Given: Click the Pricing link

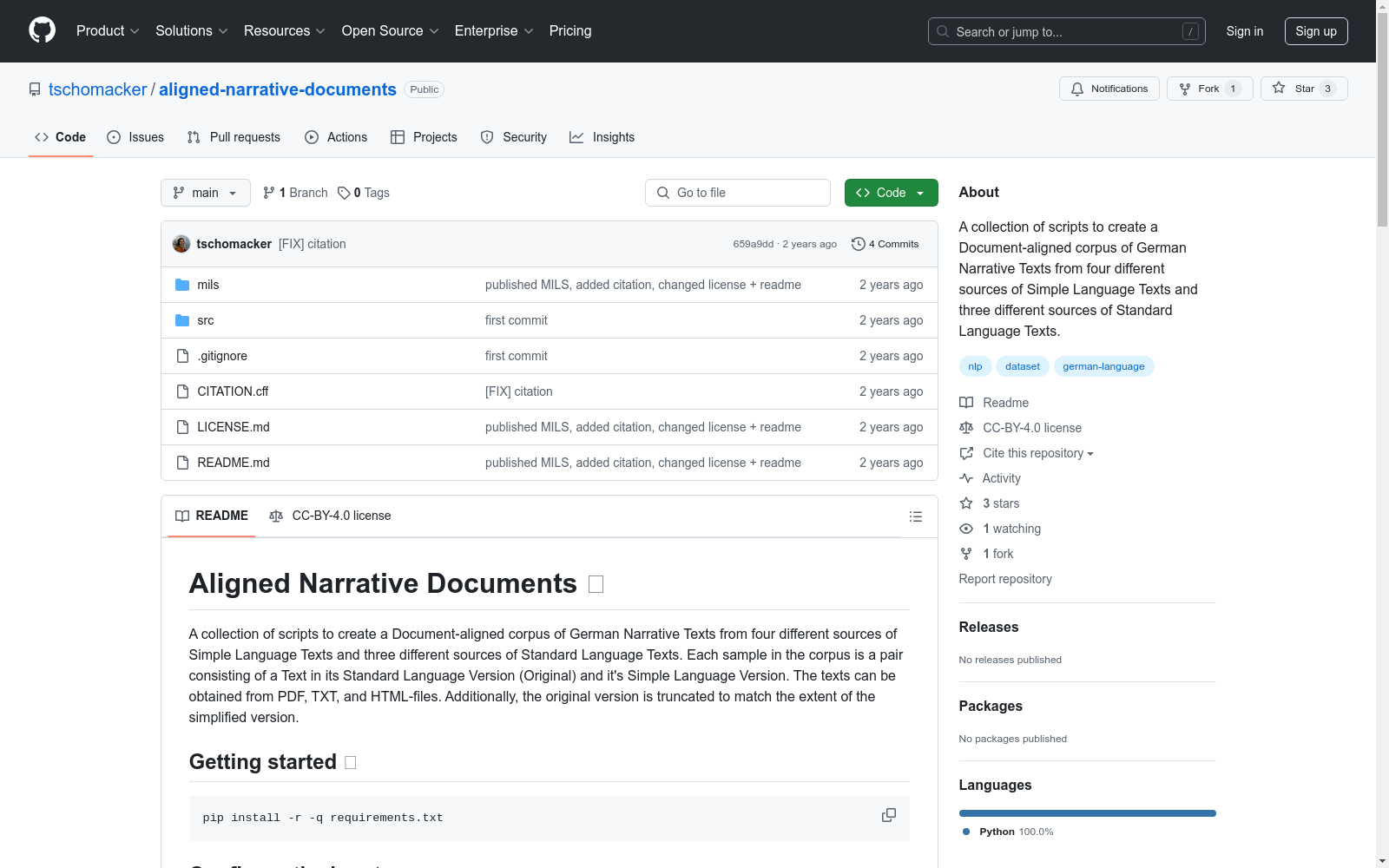Looking at the screenshot, I should tap(570, 31).
